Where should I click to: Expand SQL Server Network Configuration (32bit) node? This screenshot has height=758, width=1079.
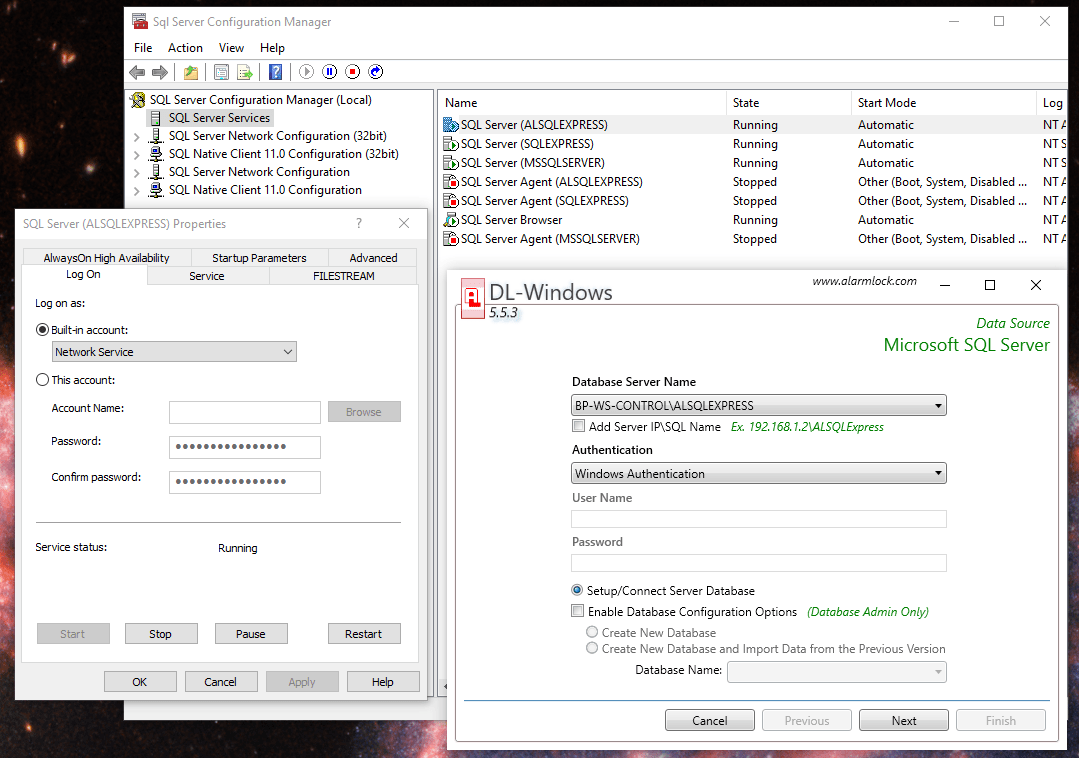(136, 137)
